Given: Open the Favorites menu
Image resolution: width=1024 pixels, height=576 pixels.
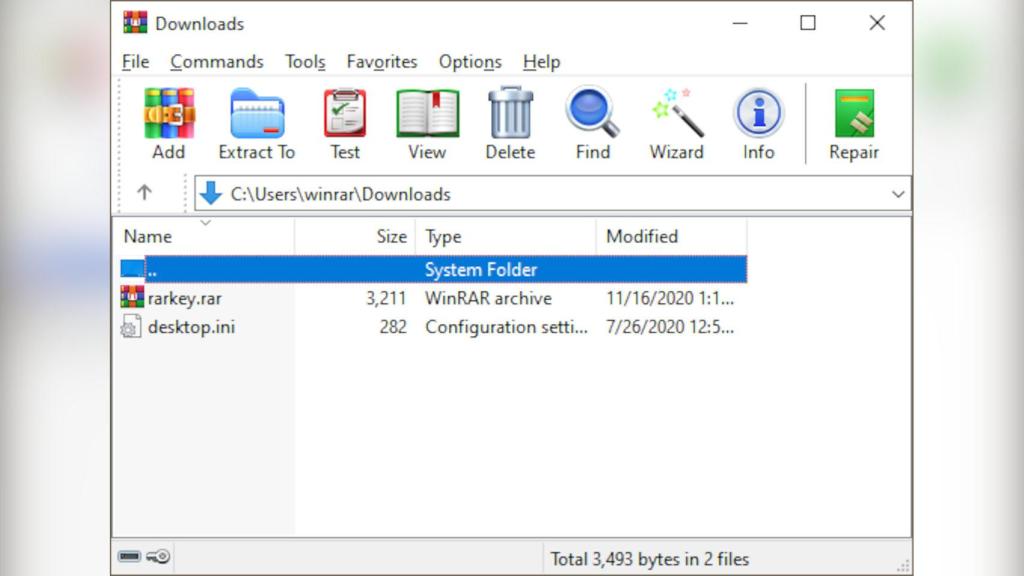Looking at the screenshot, I should pos(382,61).
